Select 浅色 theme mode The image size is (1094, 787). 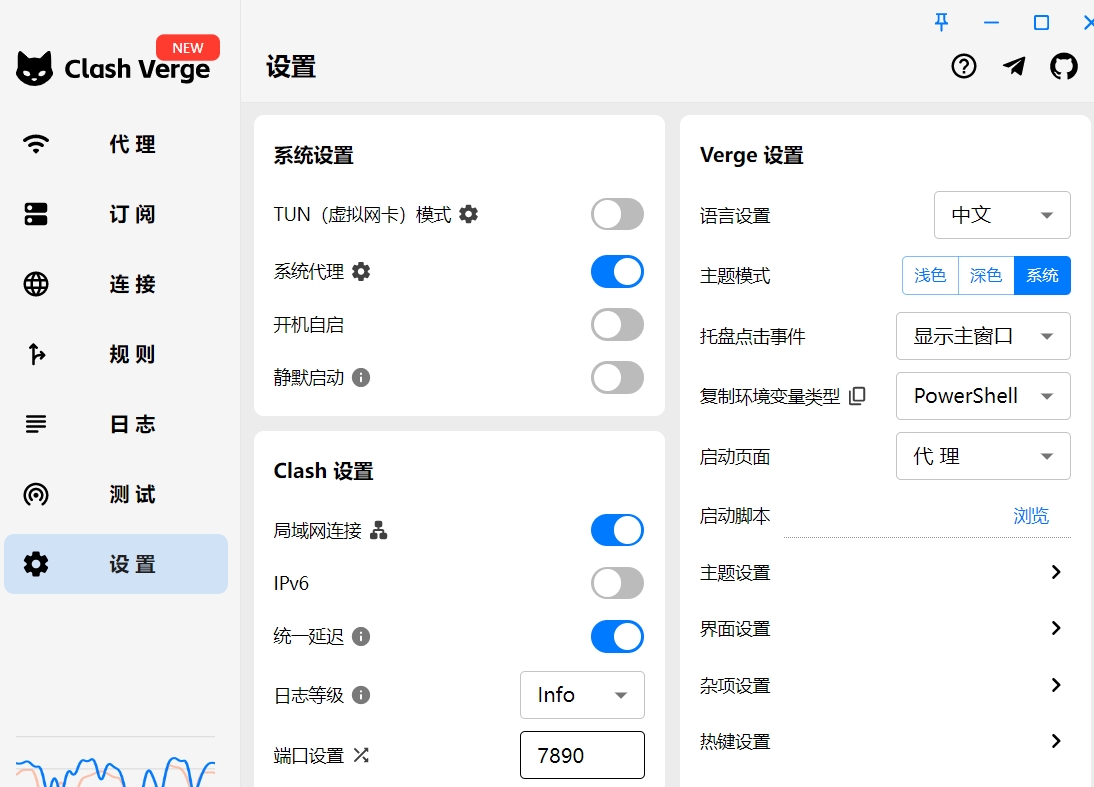coord(930,275)
